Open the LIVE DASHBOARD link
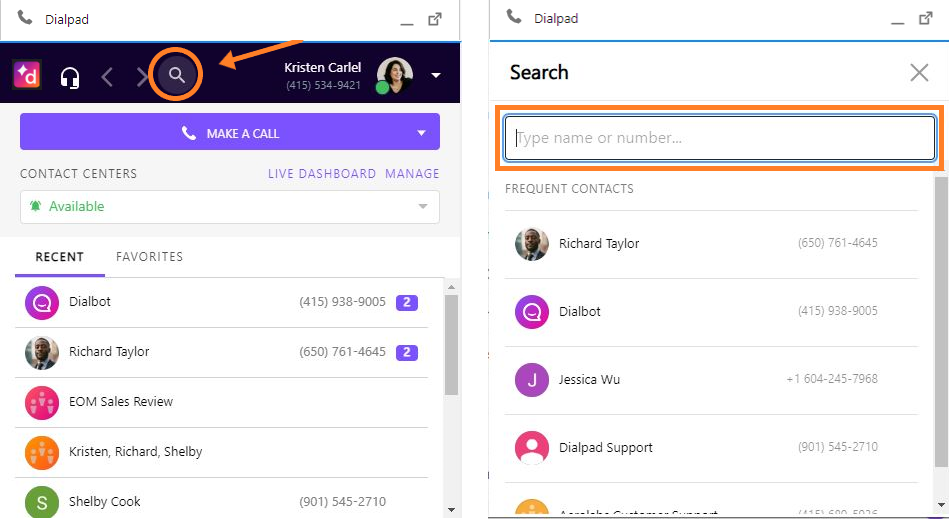The image size is (949, 519). click(322, 174)
